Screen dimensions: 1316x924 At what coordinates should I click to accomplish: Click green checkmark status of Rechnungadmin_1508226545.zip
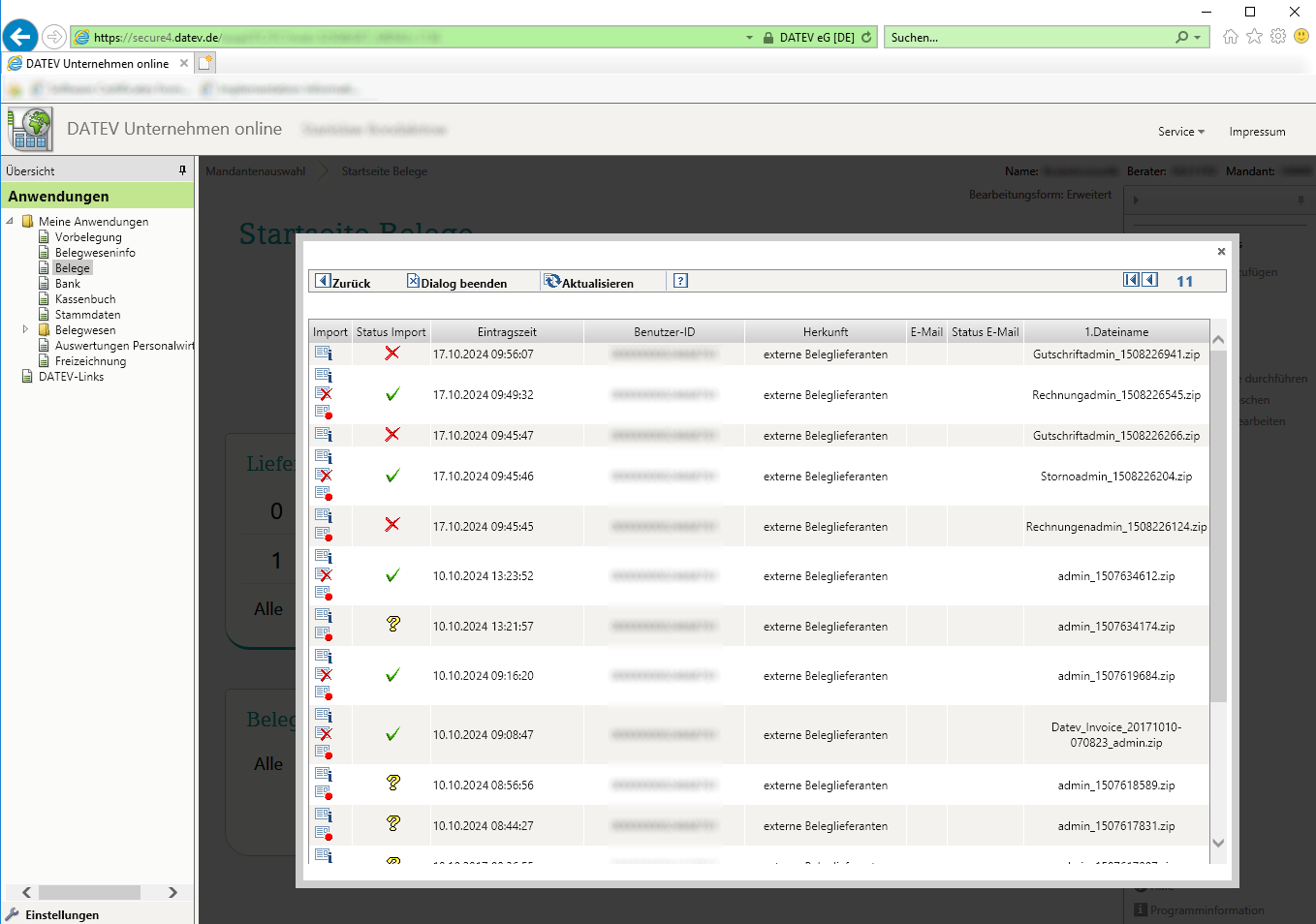pyautogui.click(x=392, y=394)
